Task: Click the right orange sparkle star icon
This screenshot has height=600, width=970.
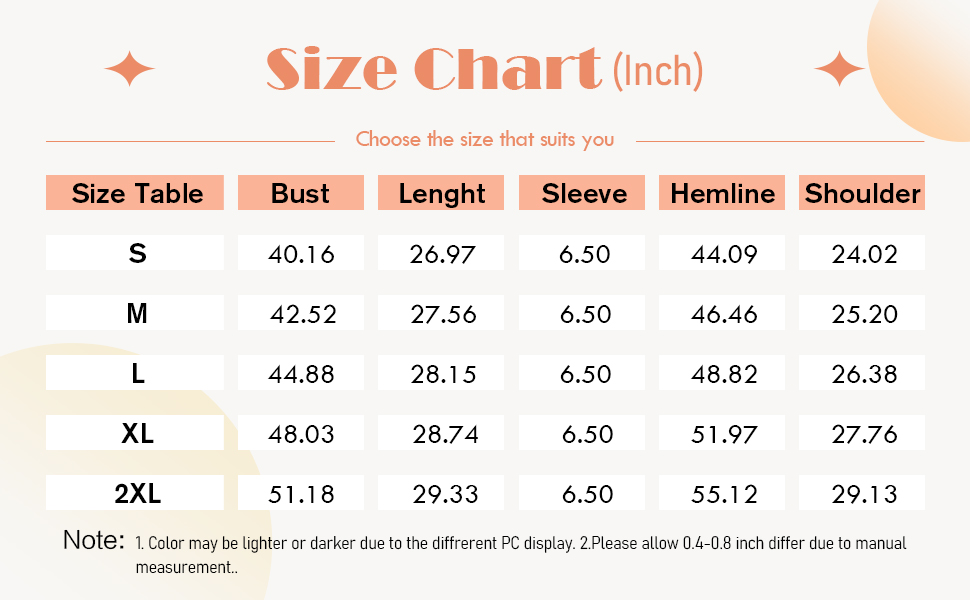Action: pos(839,70)
